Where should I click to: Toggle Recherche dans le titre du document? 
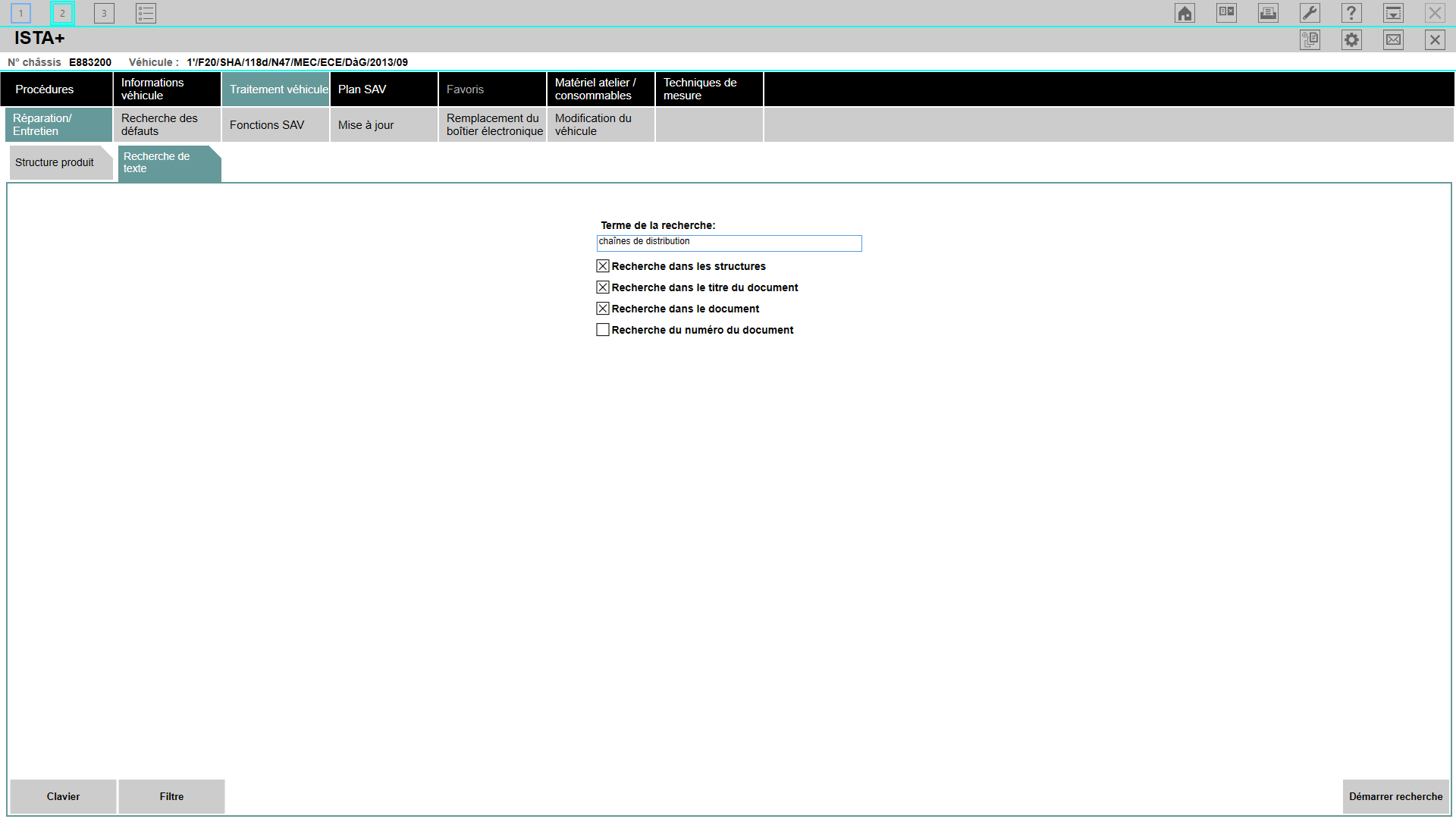click(603, 287)
